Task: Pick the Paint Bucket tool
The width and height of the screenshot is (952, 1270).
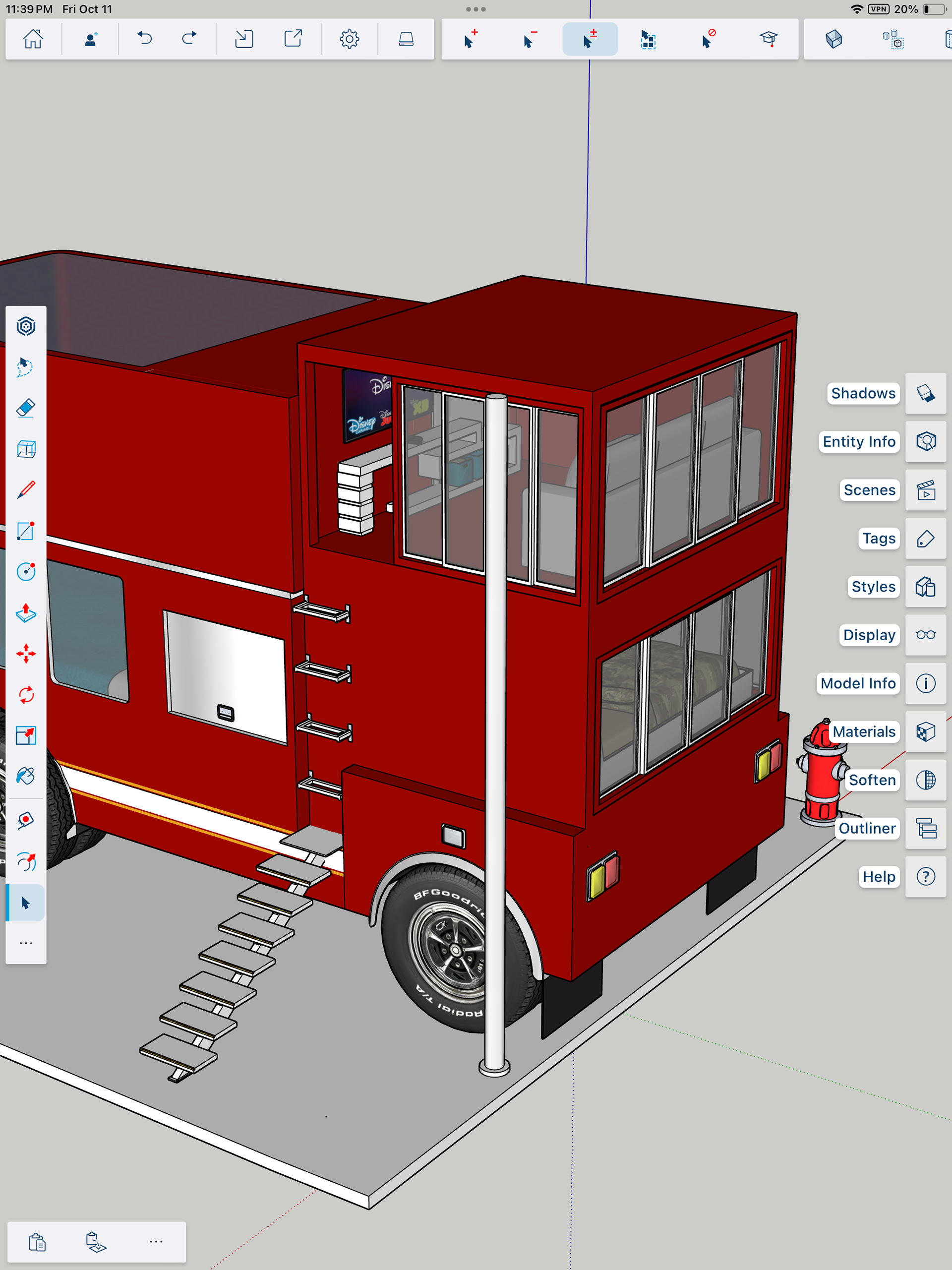Action: 26,776
